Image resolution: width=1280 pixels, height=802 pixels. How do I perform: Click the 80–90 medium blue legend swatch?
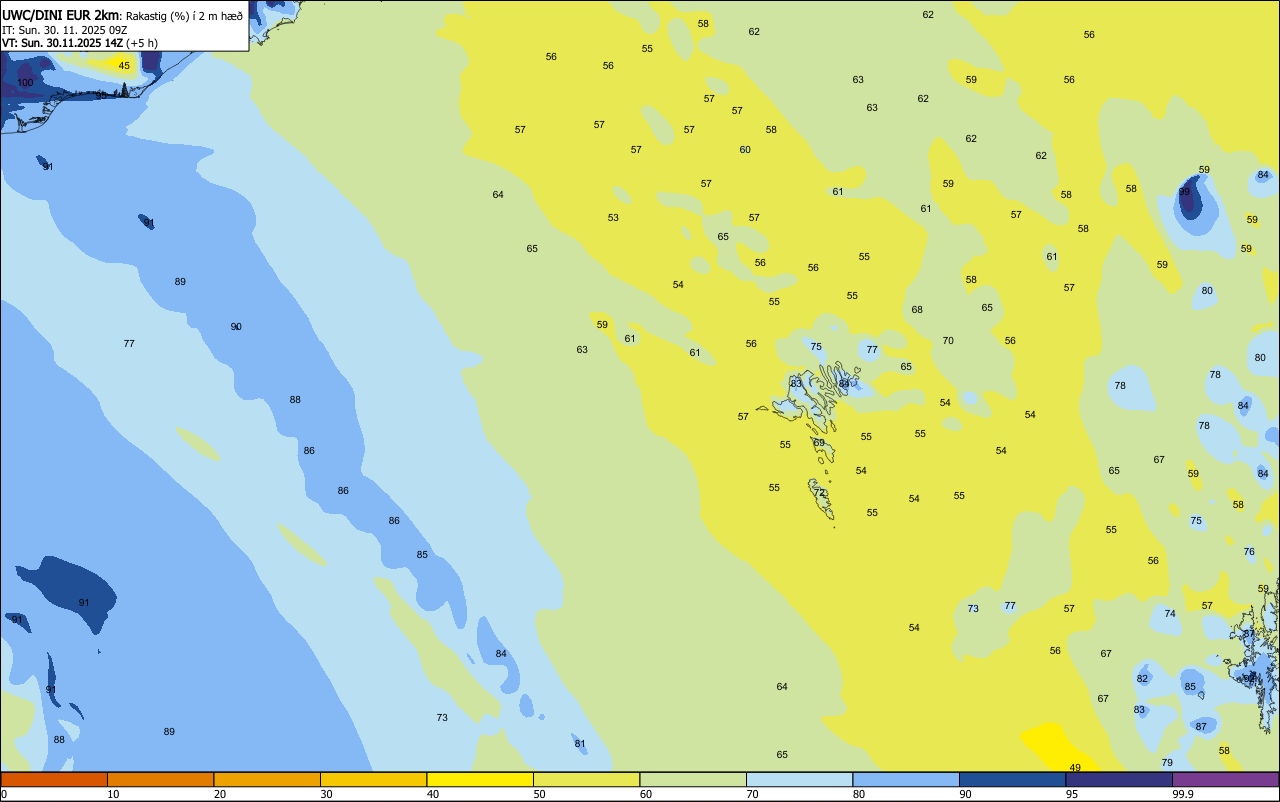pos(906,779)
